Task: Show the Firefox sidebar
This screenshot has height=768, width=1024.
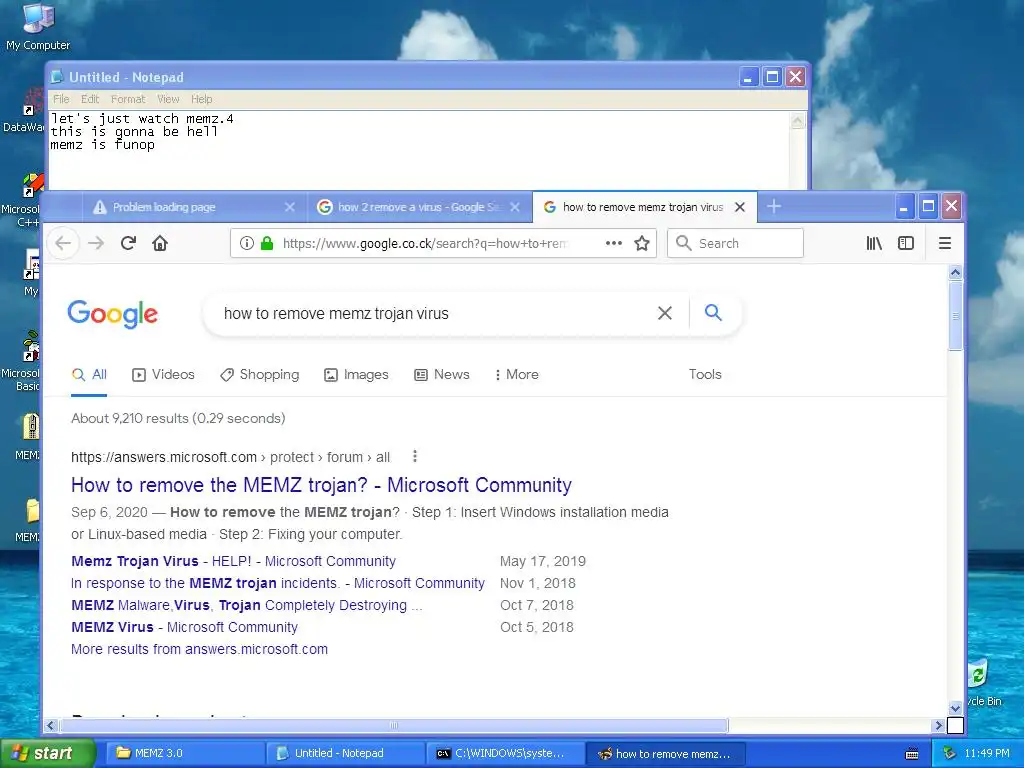Action: click(x=906, y=244)
